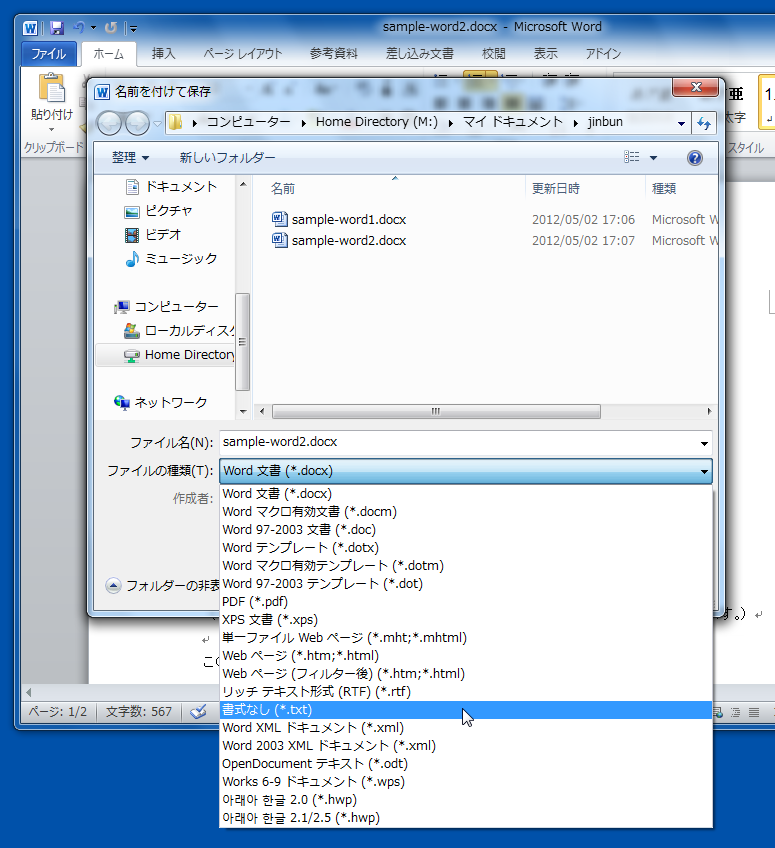
Task: Click the Help question mark icon
Action: (694, 157)
